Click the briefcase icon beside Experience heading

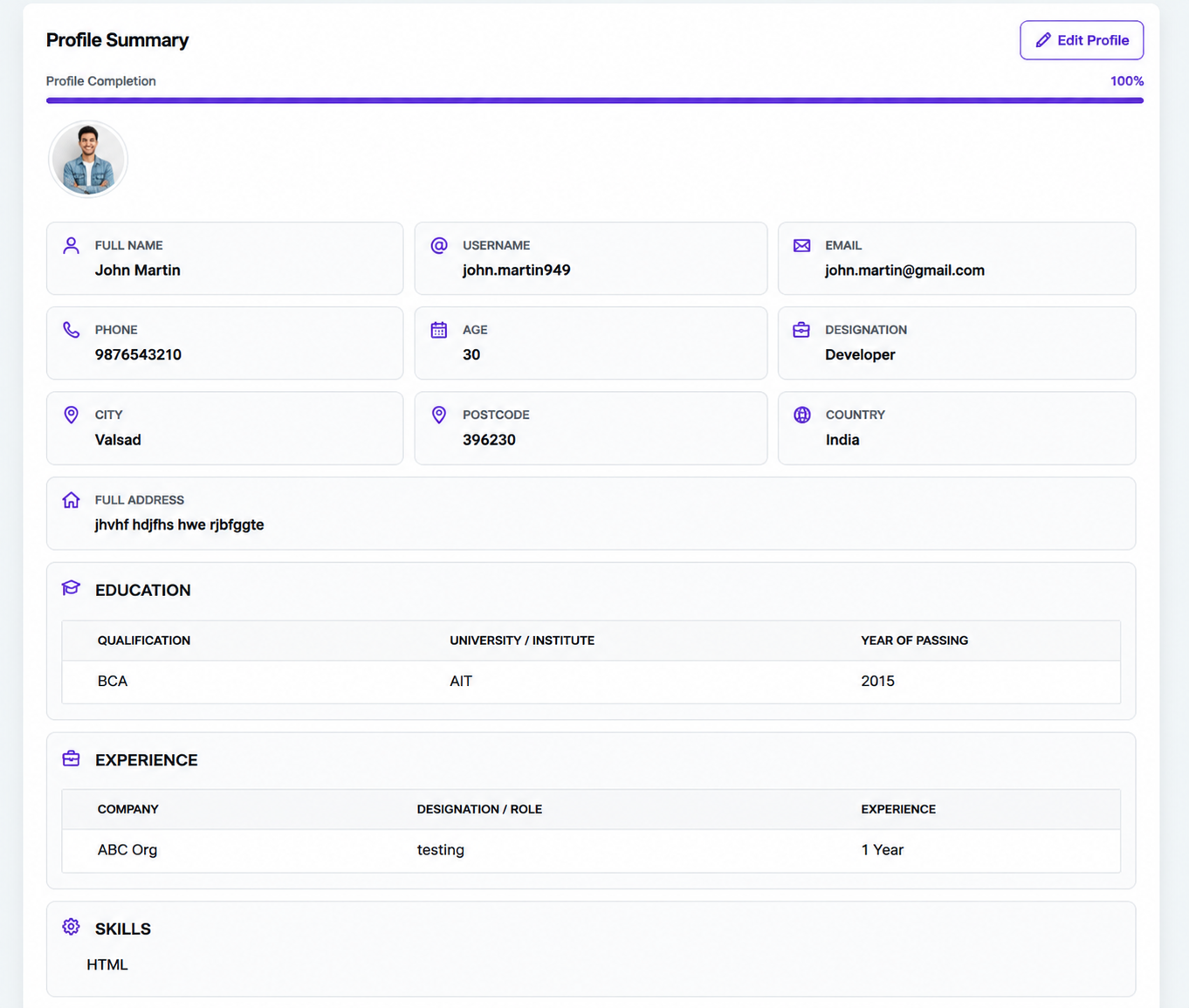pyautogui.click(x=72, y=758)
